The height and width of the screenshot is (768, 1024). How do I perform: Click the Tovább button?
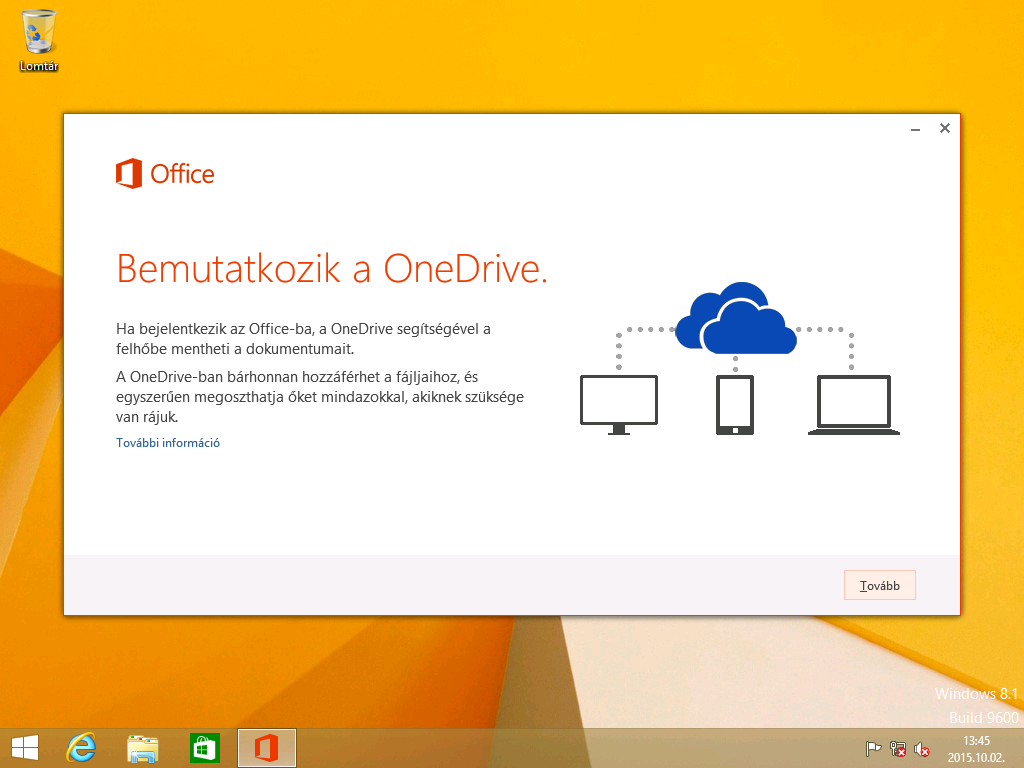pyautogui.click(x=879, y=585)
